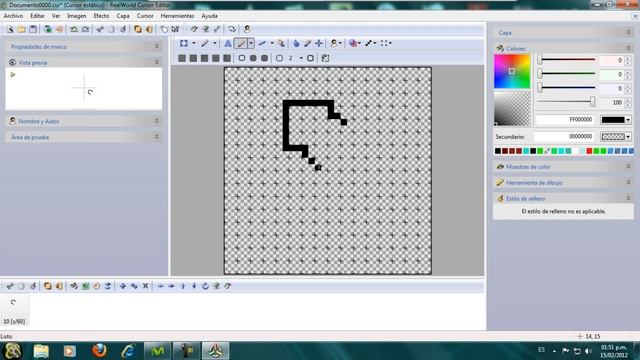Click the open folder icon in toolbar

(22, 29)
